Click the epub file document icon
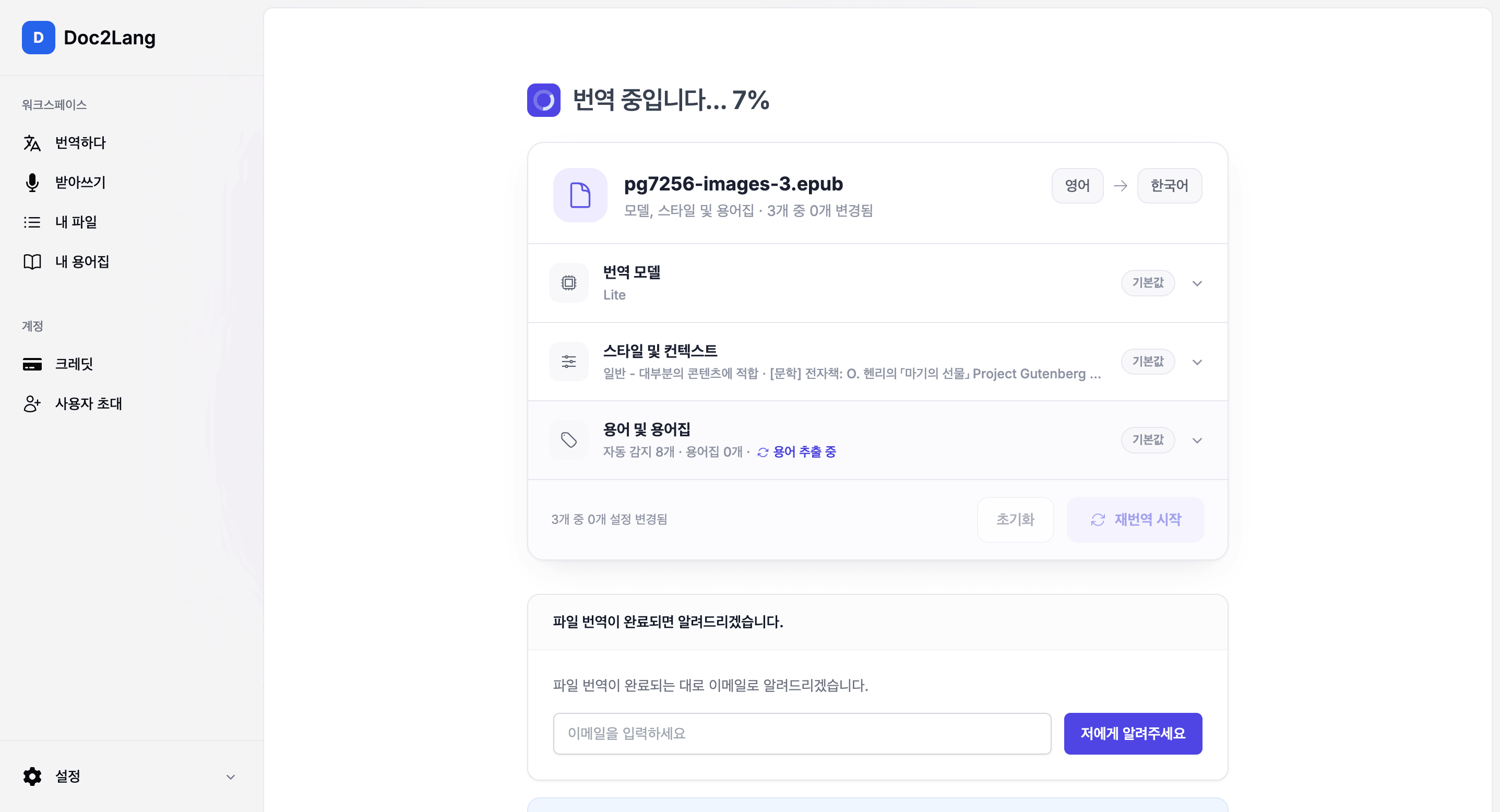Viewport: 1500px width, 812px height. tap(580, 195)
